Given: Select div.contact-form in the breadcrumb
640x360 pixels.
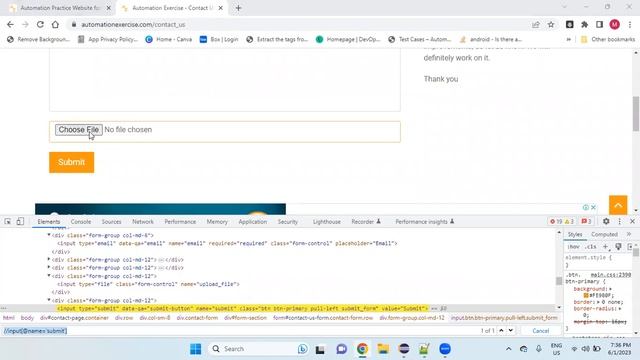Looking at the screenshot, I should pyautogui.click(x=197, y=318).
